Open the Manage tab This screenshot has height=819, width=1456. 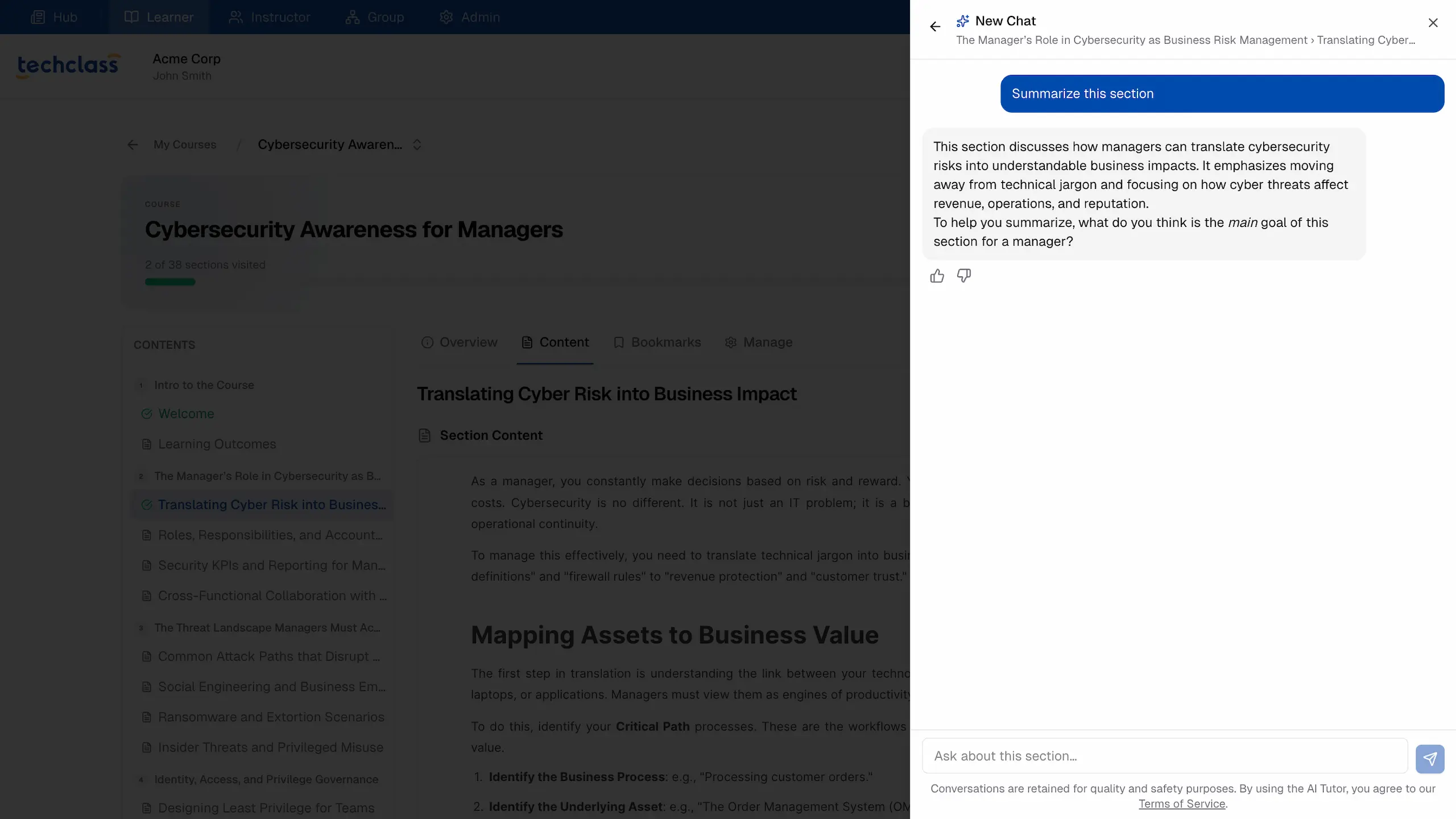(x=758, y=342)
